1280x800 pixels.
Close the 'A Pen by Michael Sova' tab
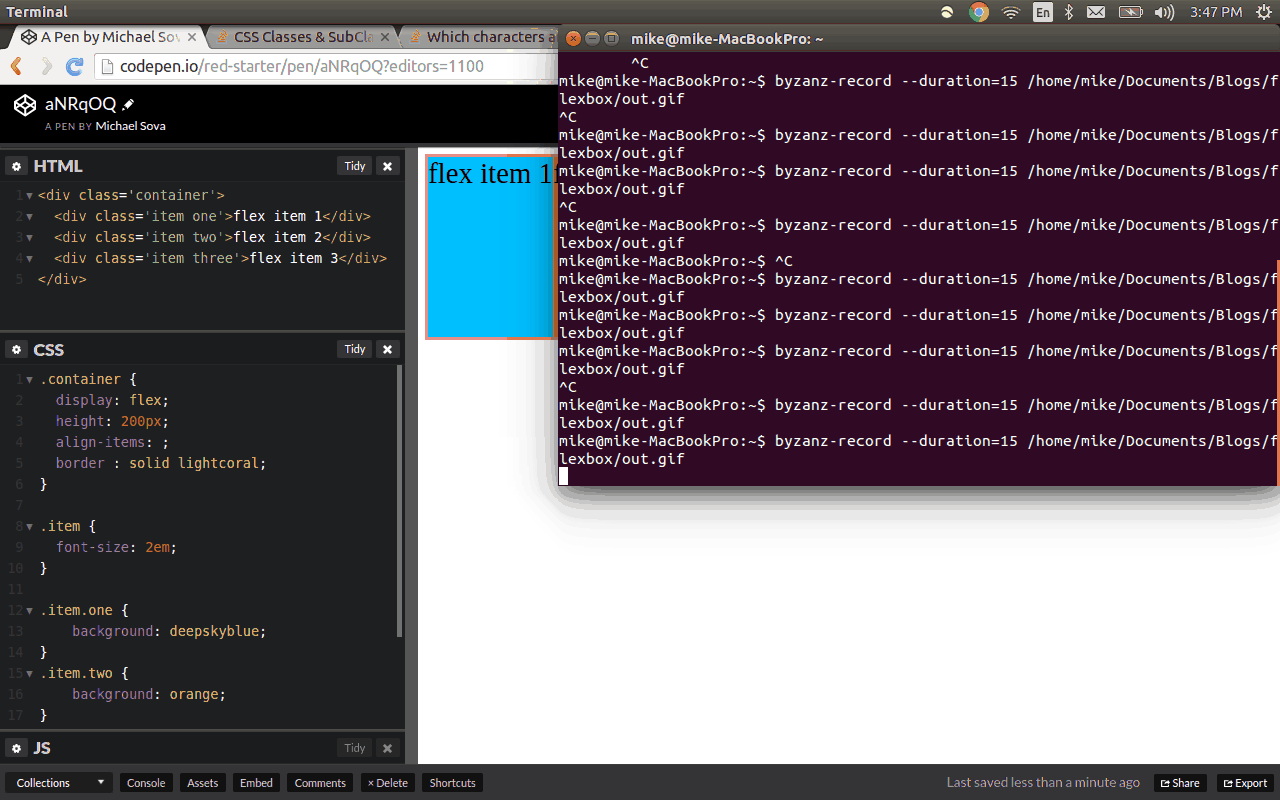(x=192, y=38)
